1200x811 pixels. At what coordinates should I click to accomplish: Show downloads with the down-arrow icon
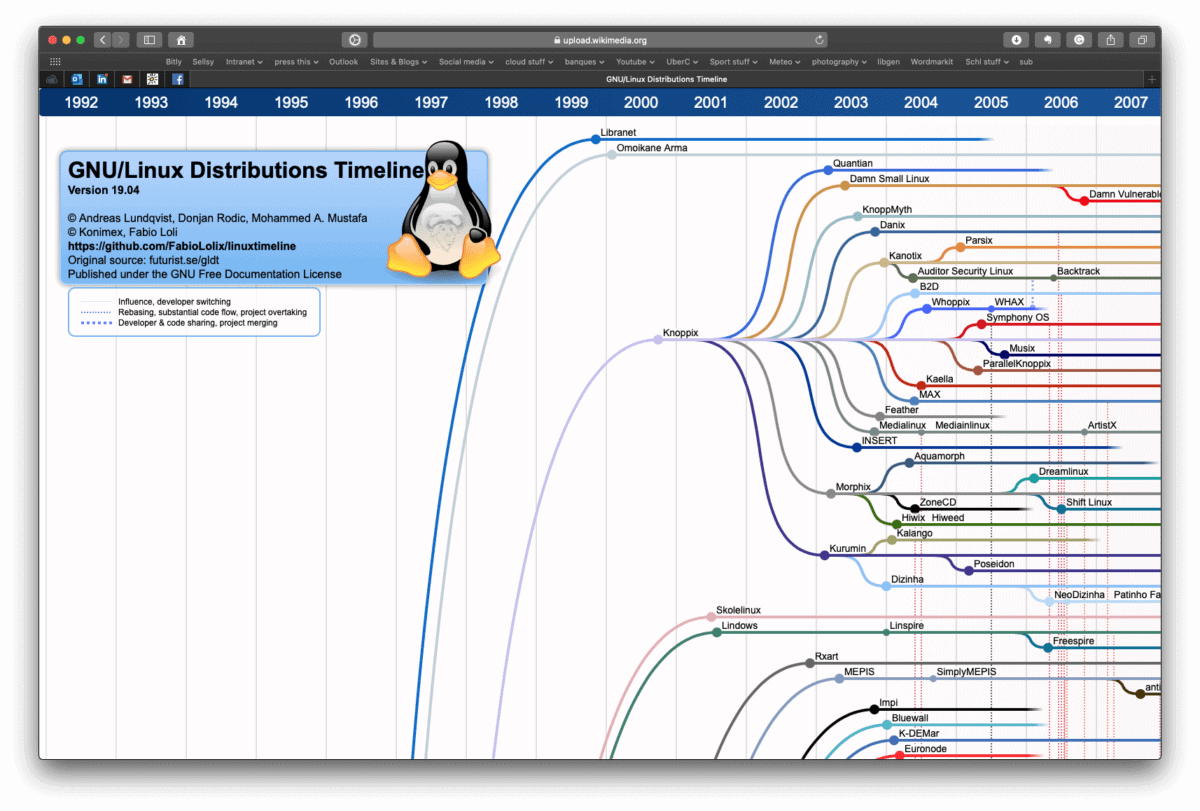(1017, 40)
